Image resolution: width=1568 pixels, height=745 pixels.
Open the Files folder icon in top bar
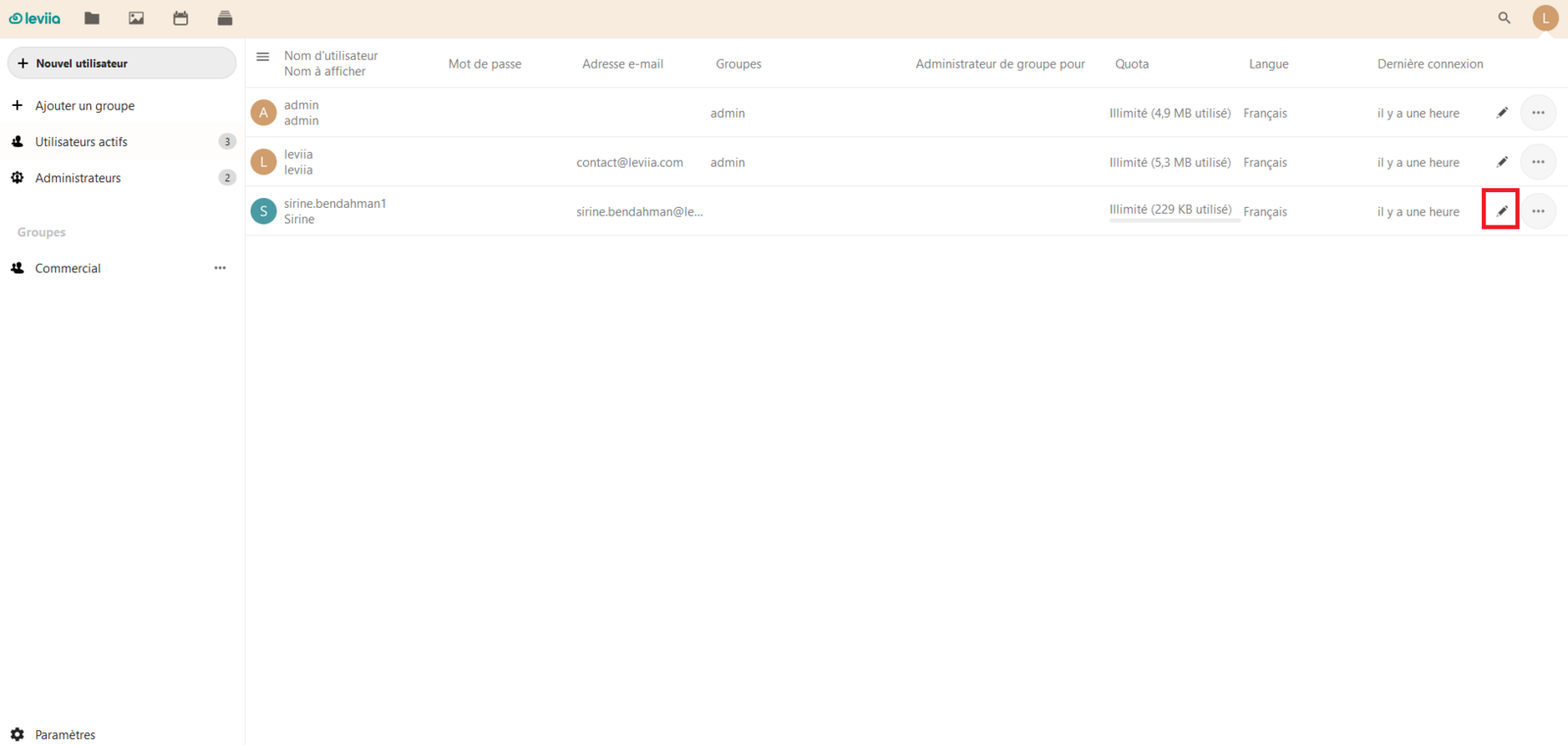click(x=92, y=19)
